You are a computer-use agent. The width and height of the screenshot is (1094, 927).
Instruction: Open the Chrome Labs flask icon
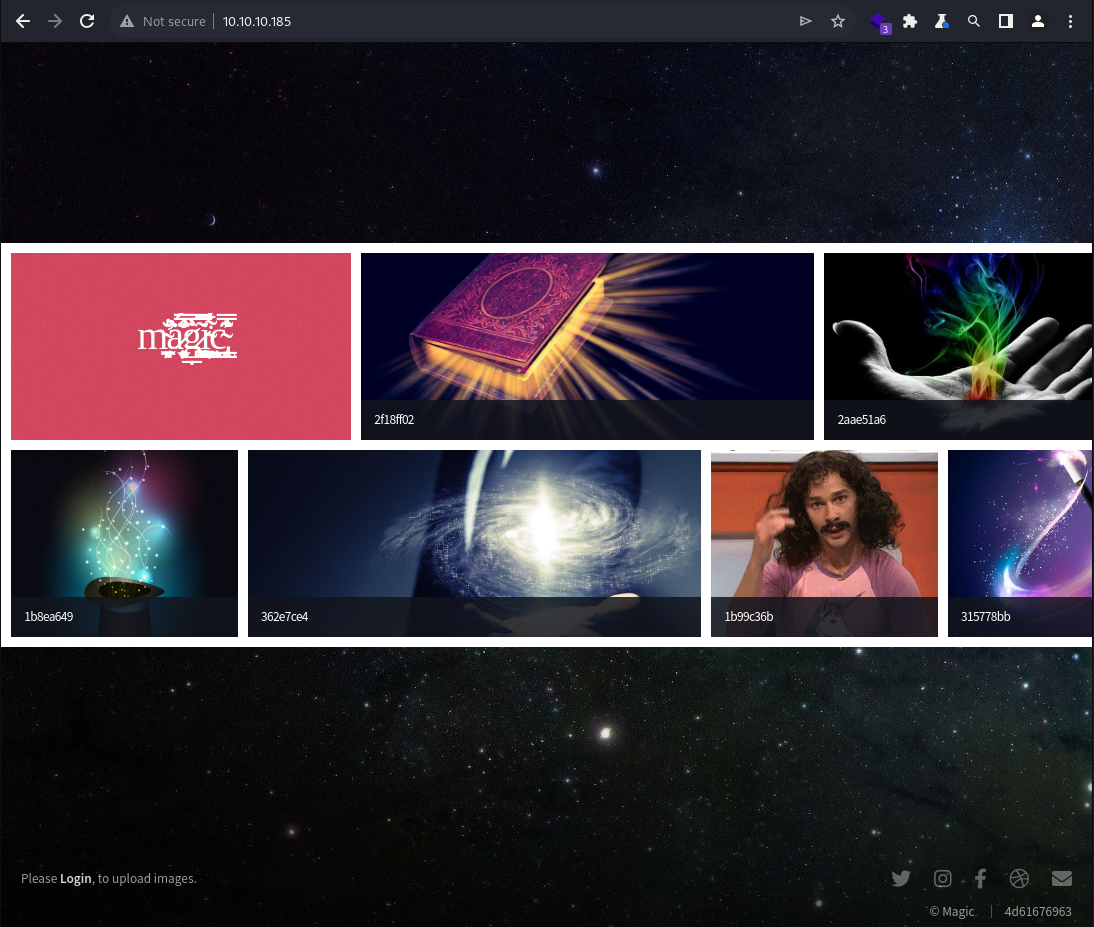(x=942, y=21)
